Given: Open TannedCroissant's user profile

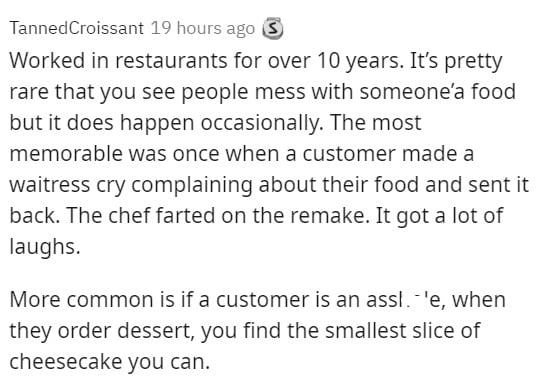Looking at the screenshot, I should click(x=77, y=28).
